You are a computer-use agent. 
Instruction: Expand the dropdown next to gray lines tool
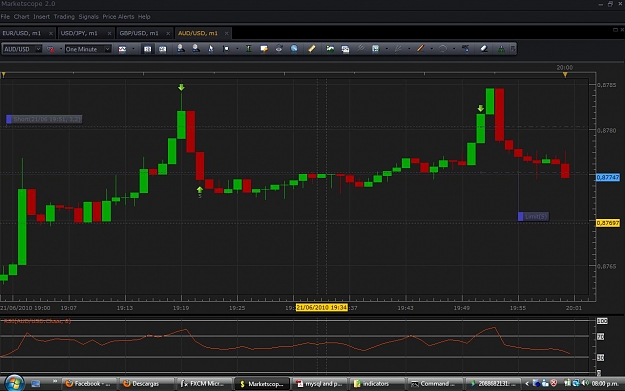409,49
